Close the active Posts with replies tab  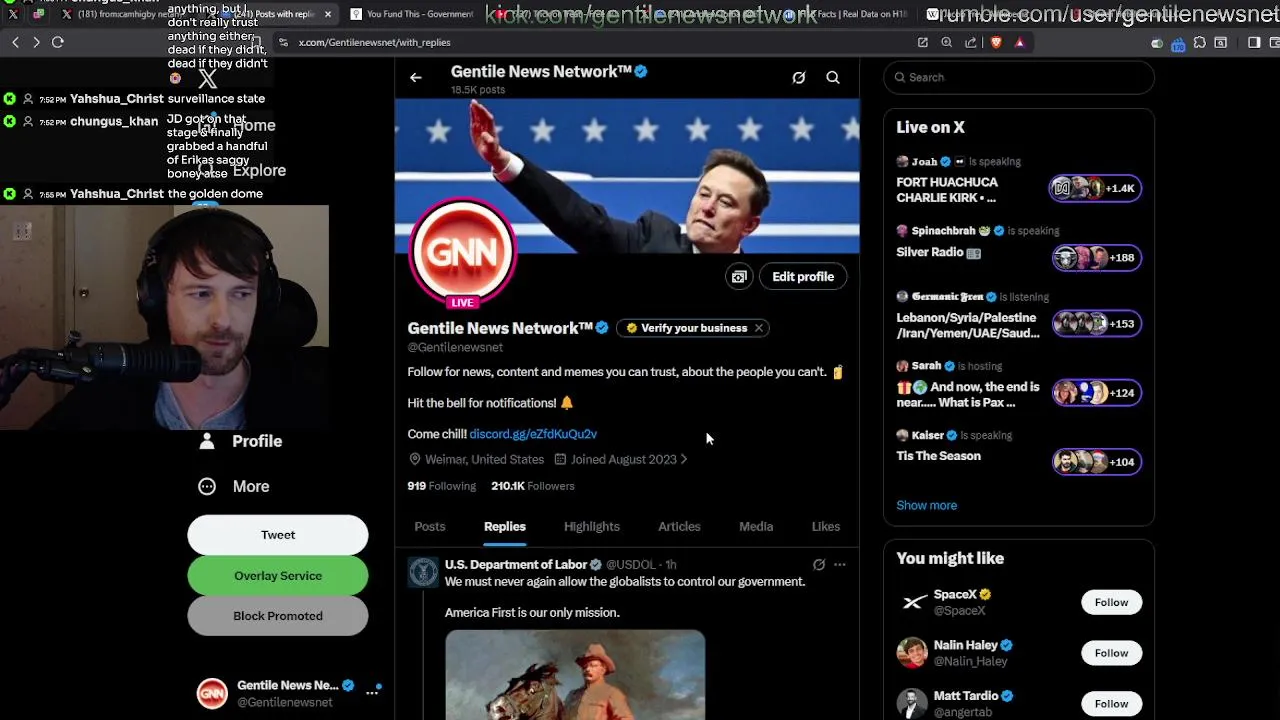coord(327,14)
